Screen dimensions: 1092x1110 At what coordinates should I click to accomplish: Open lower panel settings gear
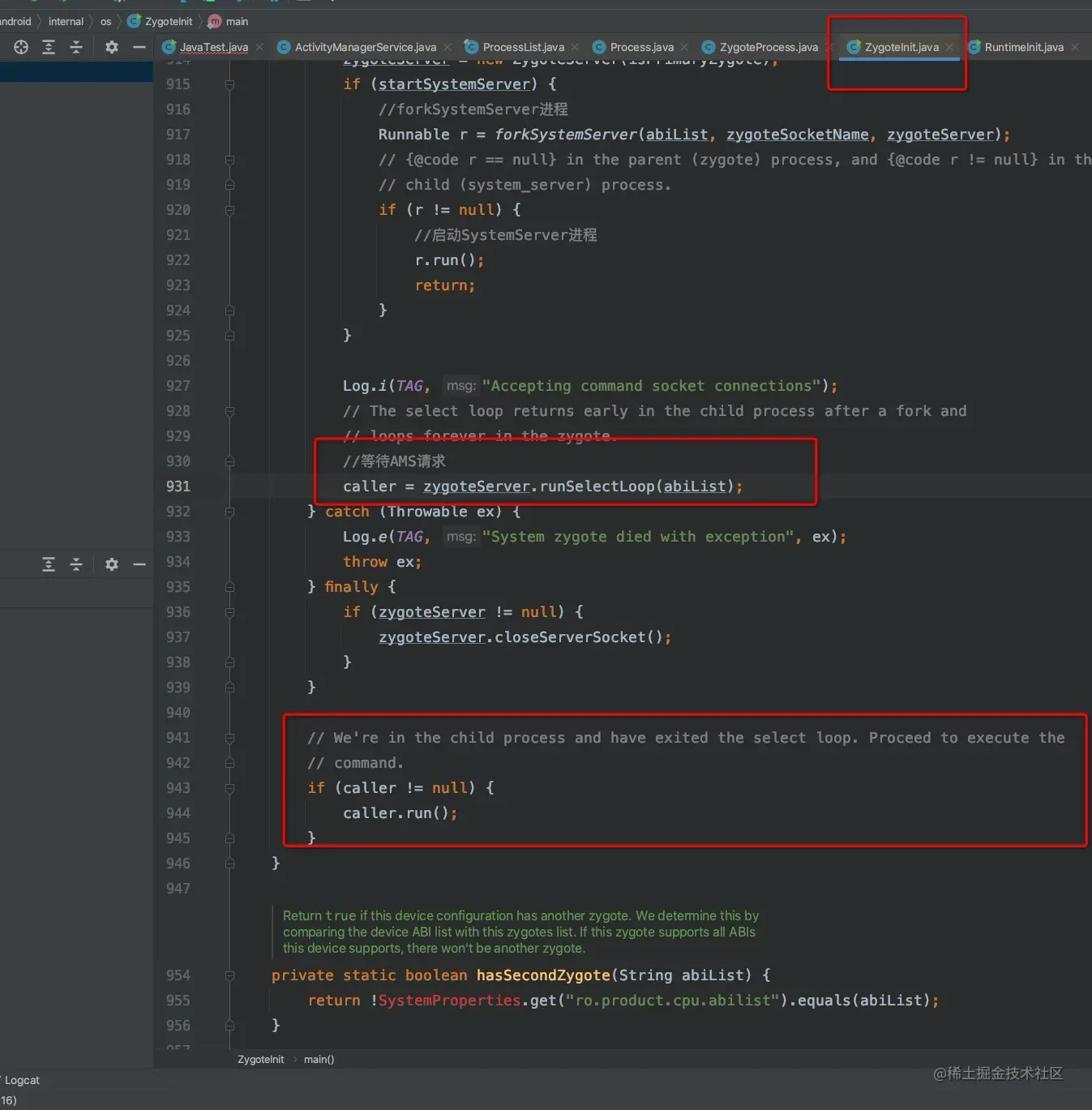(x=112, y=564)
